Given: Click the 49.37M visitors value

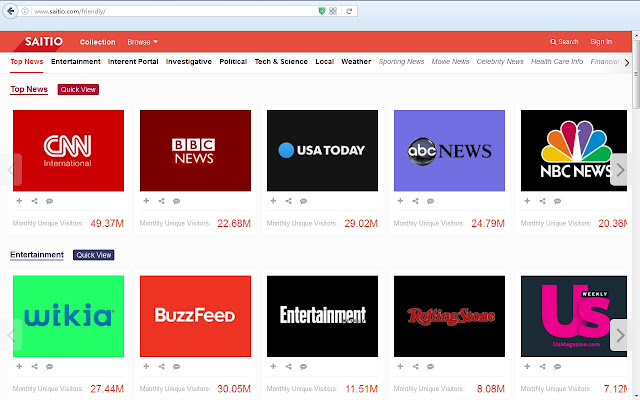Looking at the screenshot, I should point(107,223).
